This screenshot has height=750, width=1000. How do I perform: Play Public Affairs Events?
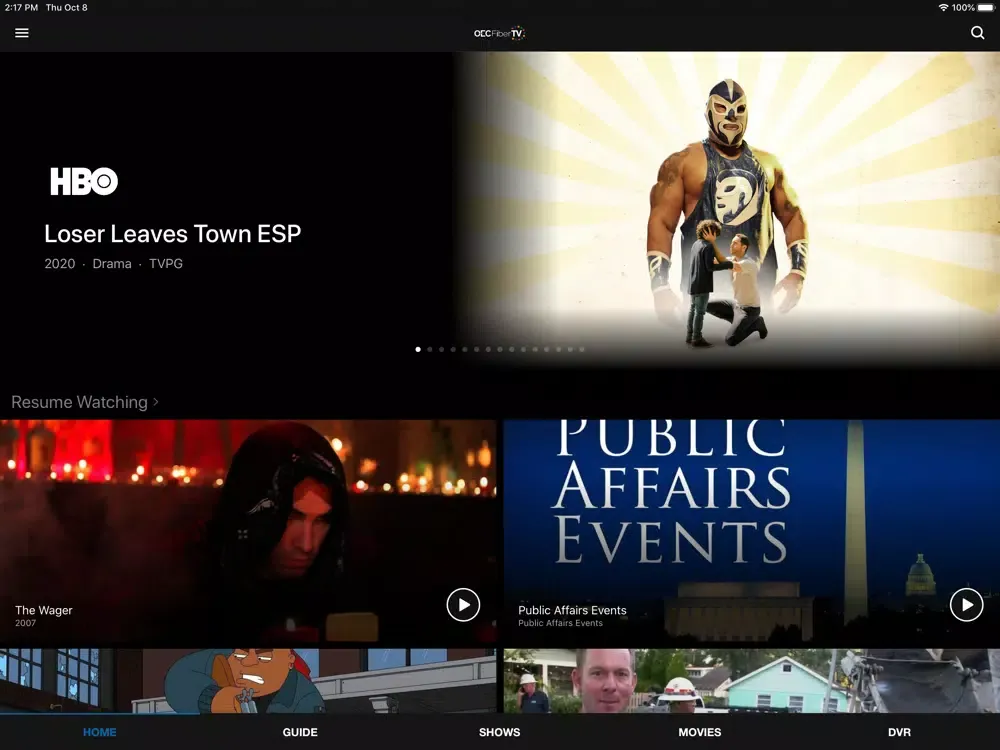point(966,605)
